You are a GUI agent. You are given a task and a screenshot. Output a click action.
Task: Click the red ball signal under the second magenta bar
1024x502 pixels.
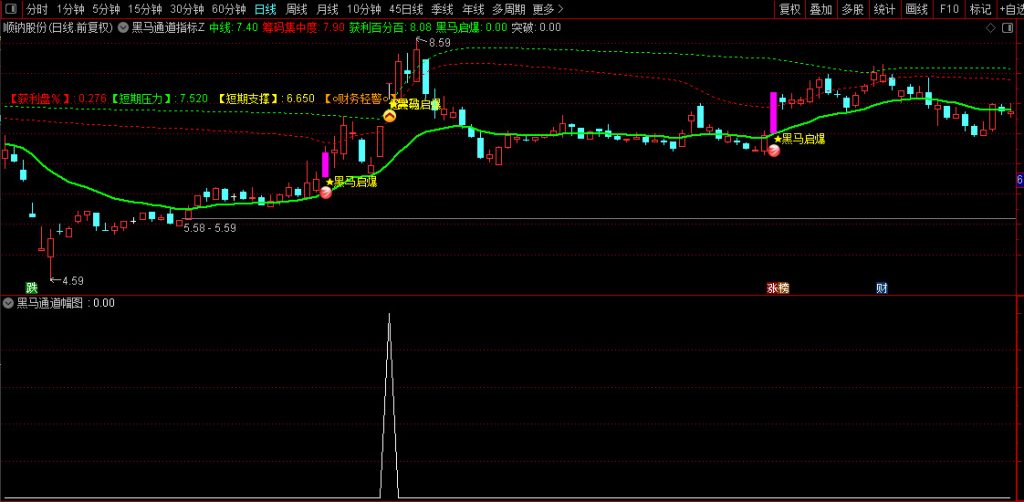pyautogui.click(x=773, y=150)
